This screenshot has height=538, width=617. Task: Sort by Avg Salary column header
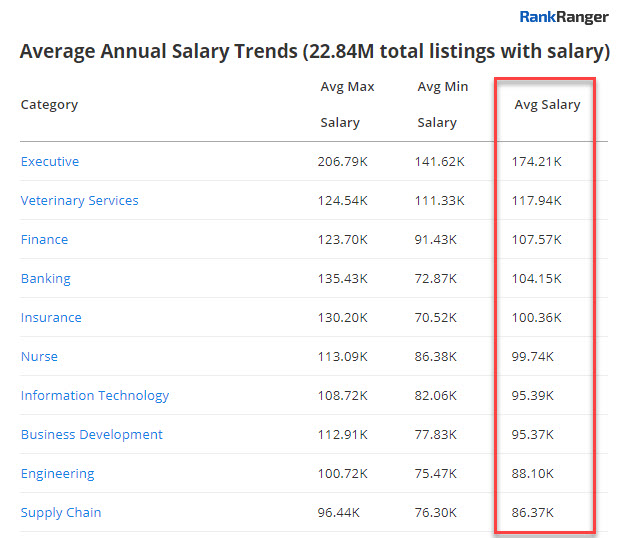547,105
